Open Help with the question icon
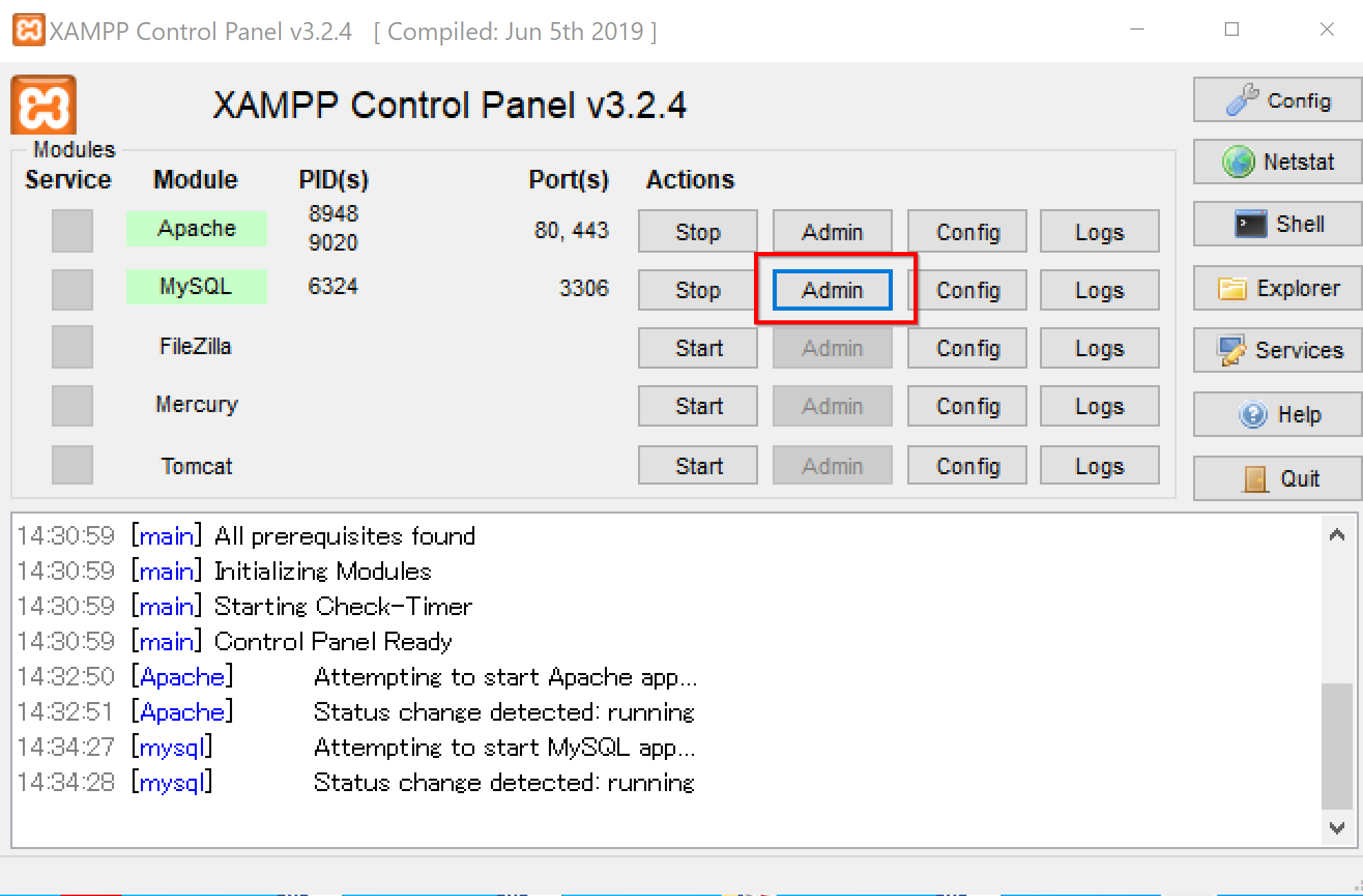The image size is (1363, 896). pyautogui.click(x=1277, y=414)
